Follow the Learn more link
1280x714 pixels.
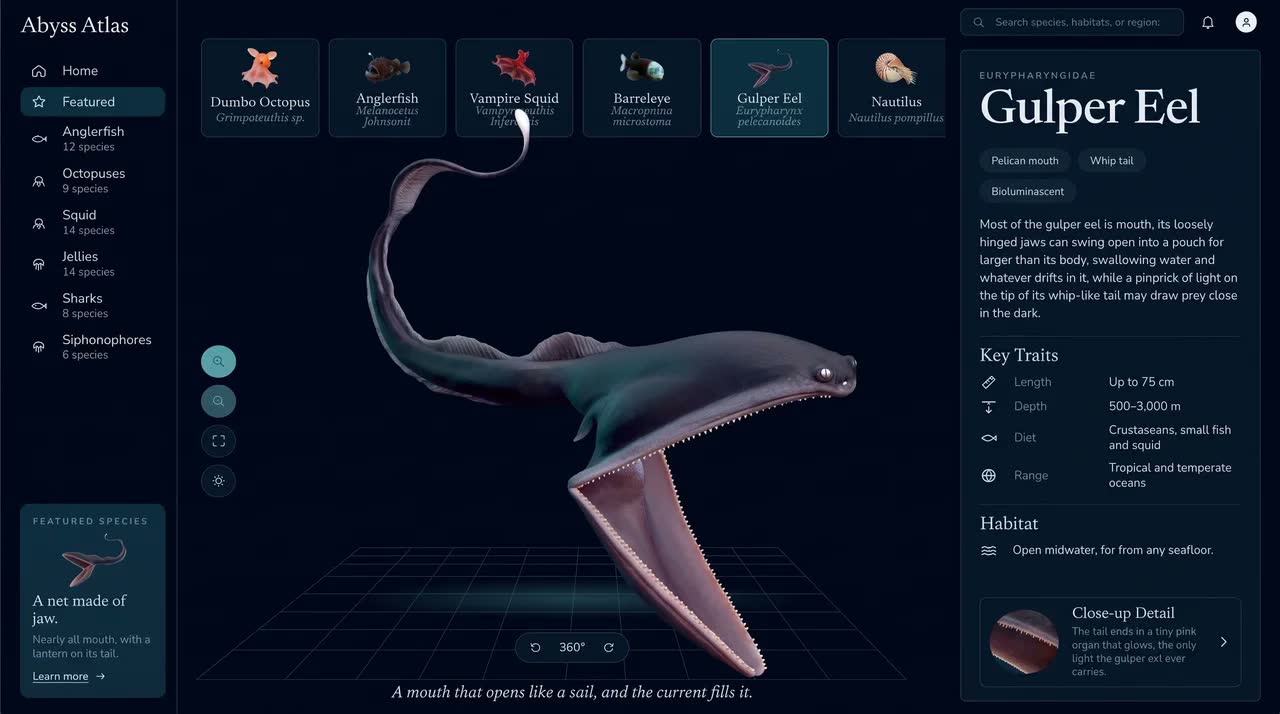[69, 677]
